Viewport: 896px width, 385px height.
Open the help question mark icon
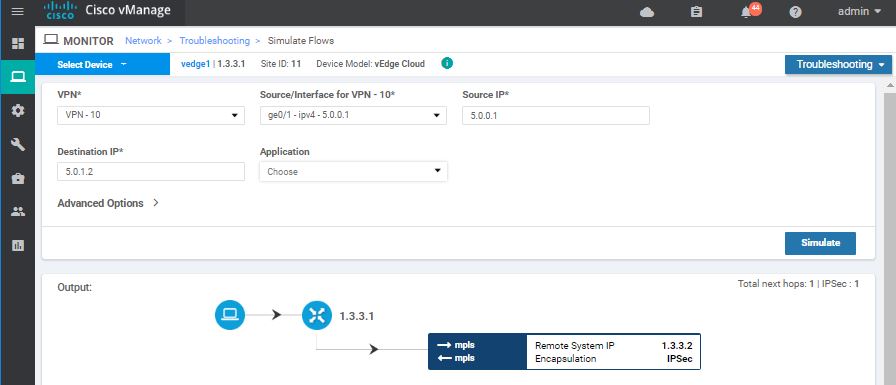click(795, 12)
